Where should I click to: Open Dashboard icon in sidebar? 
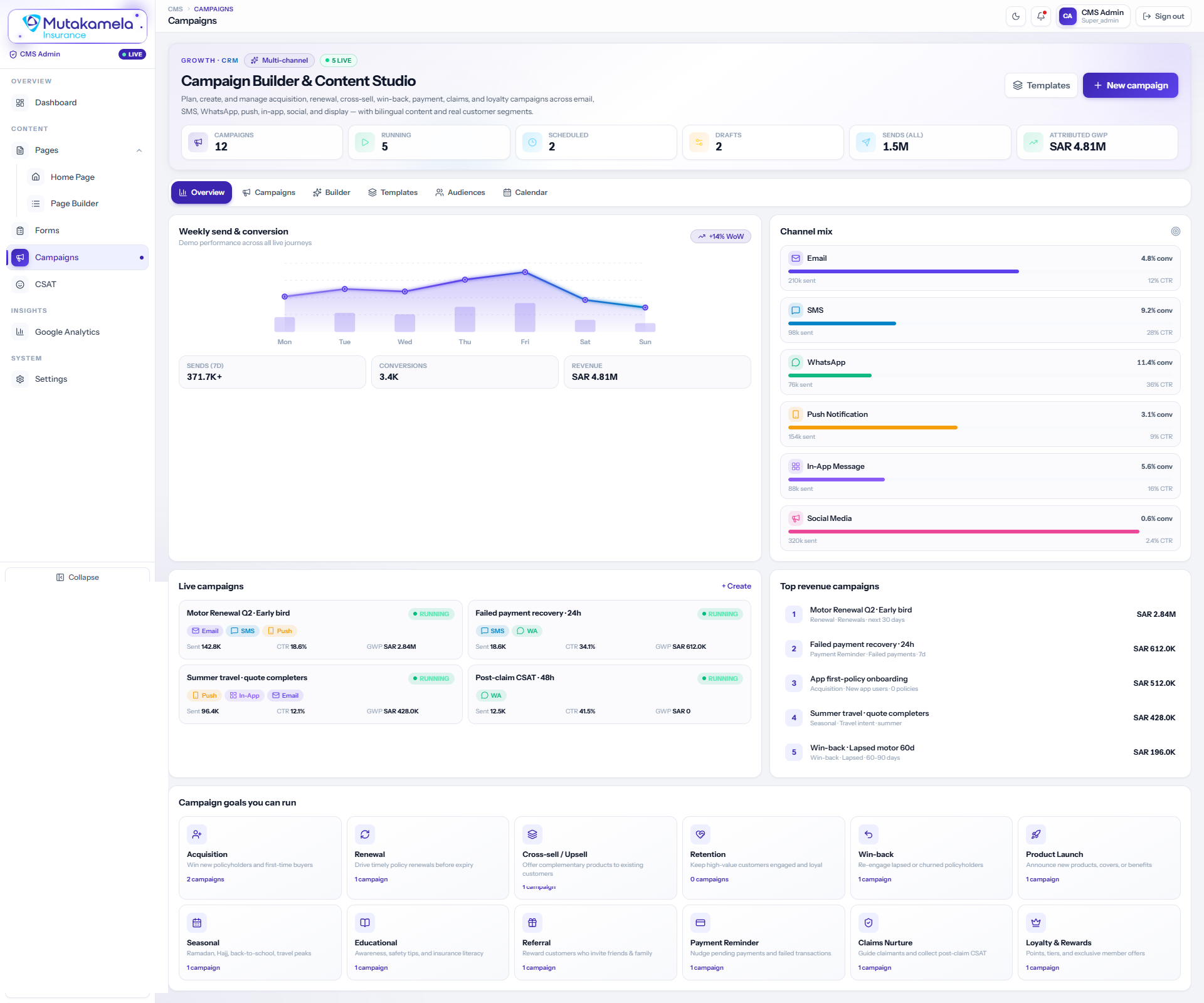click(x=20, y=103)
